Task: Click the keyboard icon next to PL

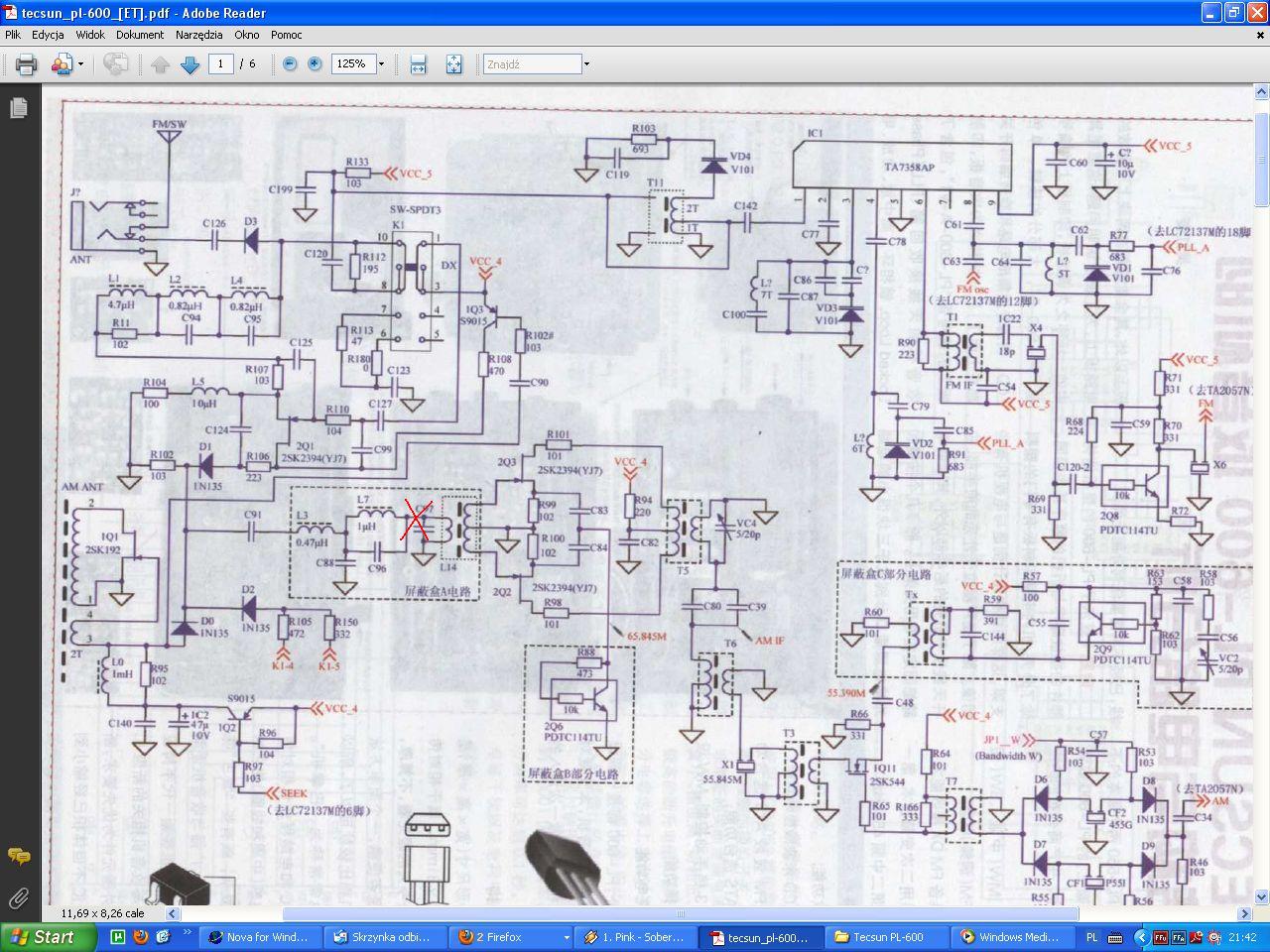Action: (1114, 937)
